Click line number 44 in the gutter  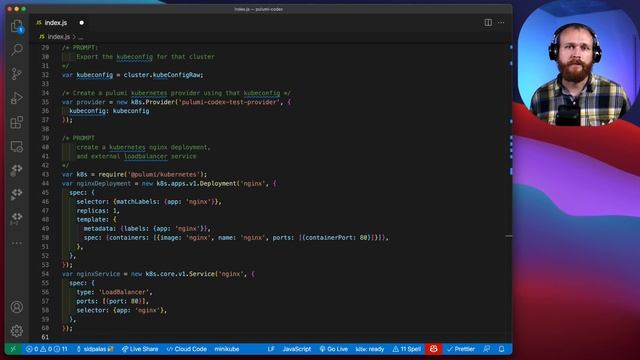45,183
